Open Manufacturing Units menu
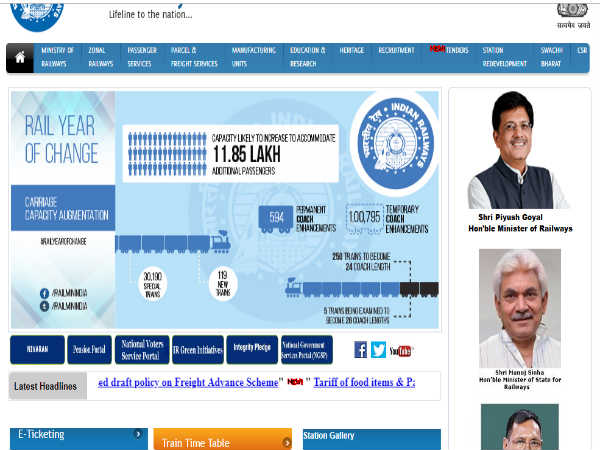 click(x=254, y=57)
